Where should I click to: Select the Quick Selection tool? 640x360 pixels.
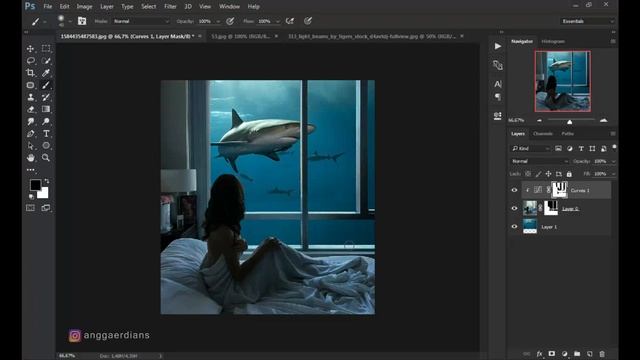click(x=46, y=61)
